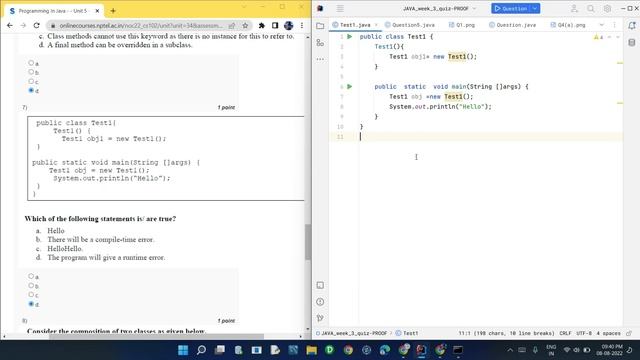
Task: Open IDE settings gear icon
Action: click(607, 8)
